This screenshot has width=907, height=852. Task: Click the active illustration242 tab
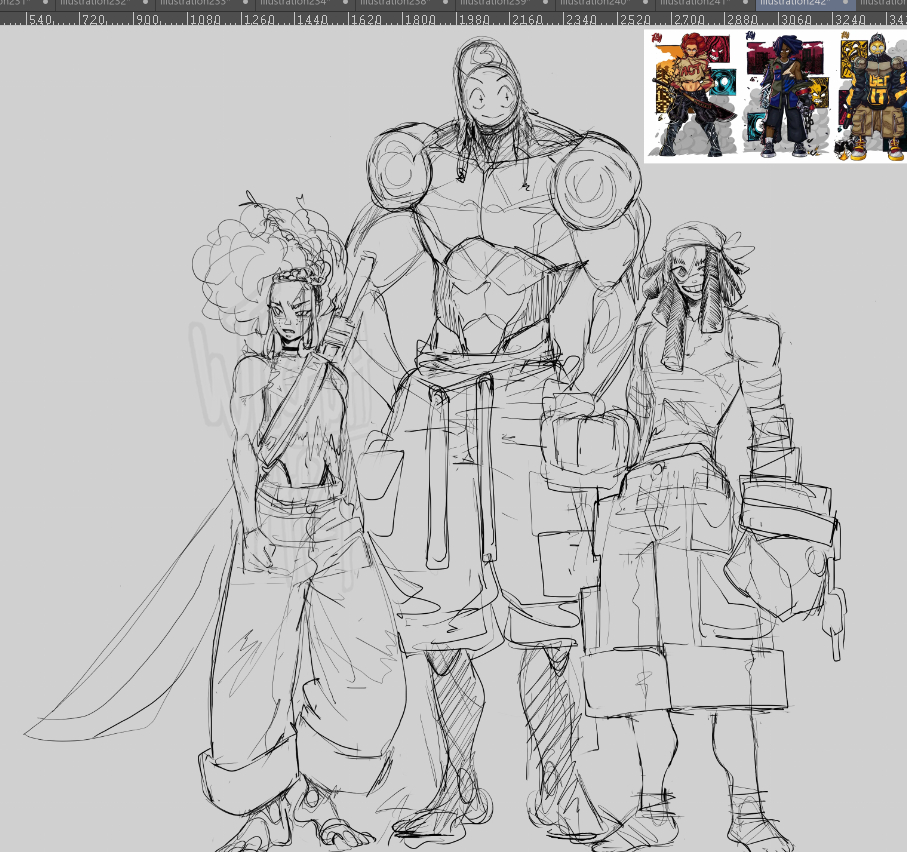pyautogui.click(x=792, y=3)
